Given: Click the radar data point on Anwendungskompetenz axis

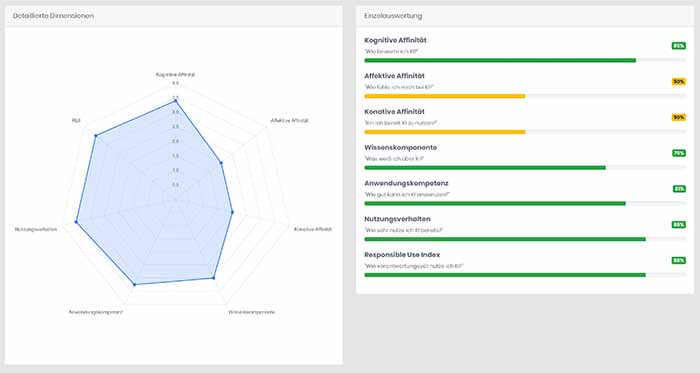Looking at the screenshot, I should [x=135, y=284].
